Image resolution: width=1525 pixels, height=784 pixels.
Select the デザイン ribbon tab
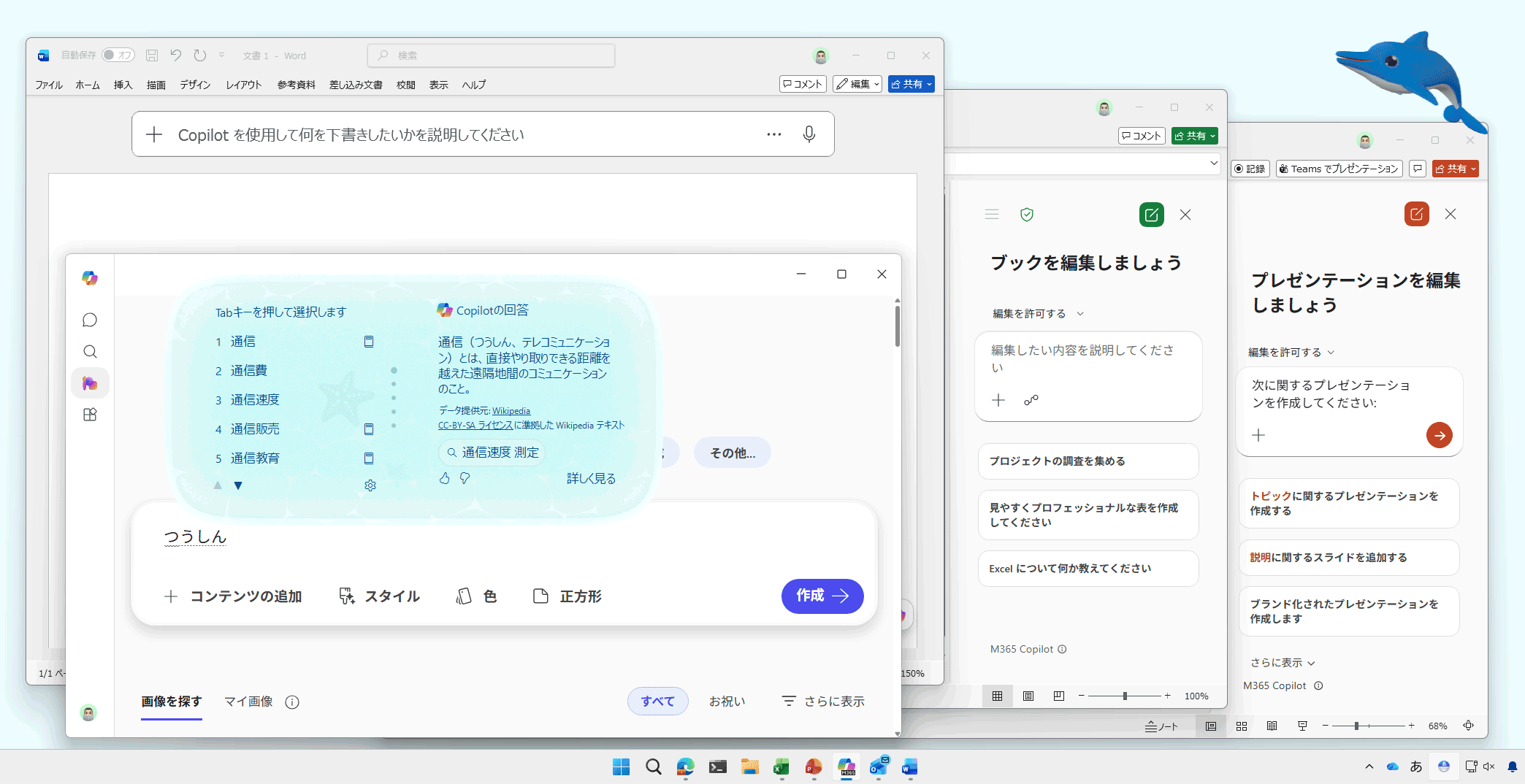195,85
